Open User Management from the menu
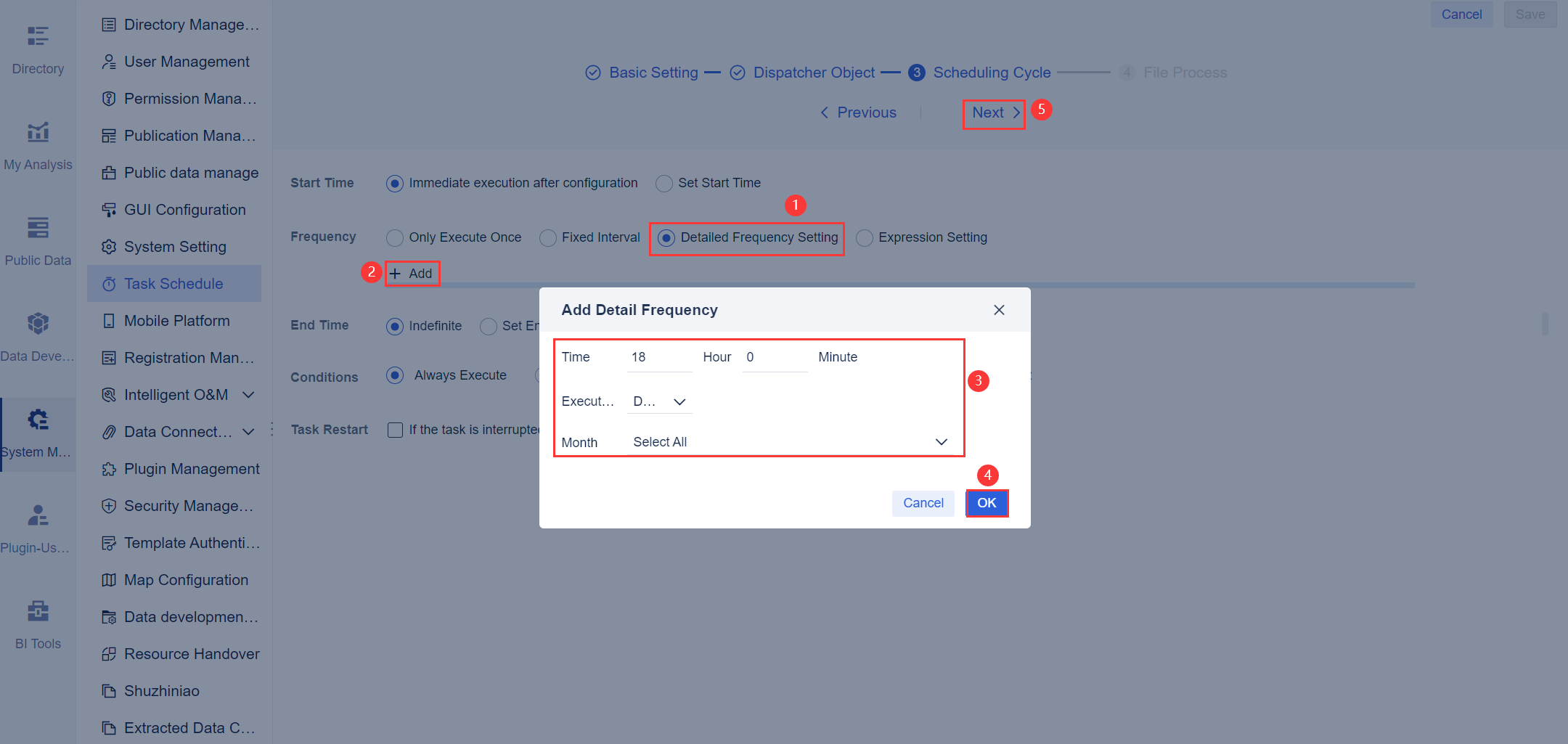Image resolution: width=1568 pixels, height=744 pixels. pos(186,61)
